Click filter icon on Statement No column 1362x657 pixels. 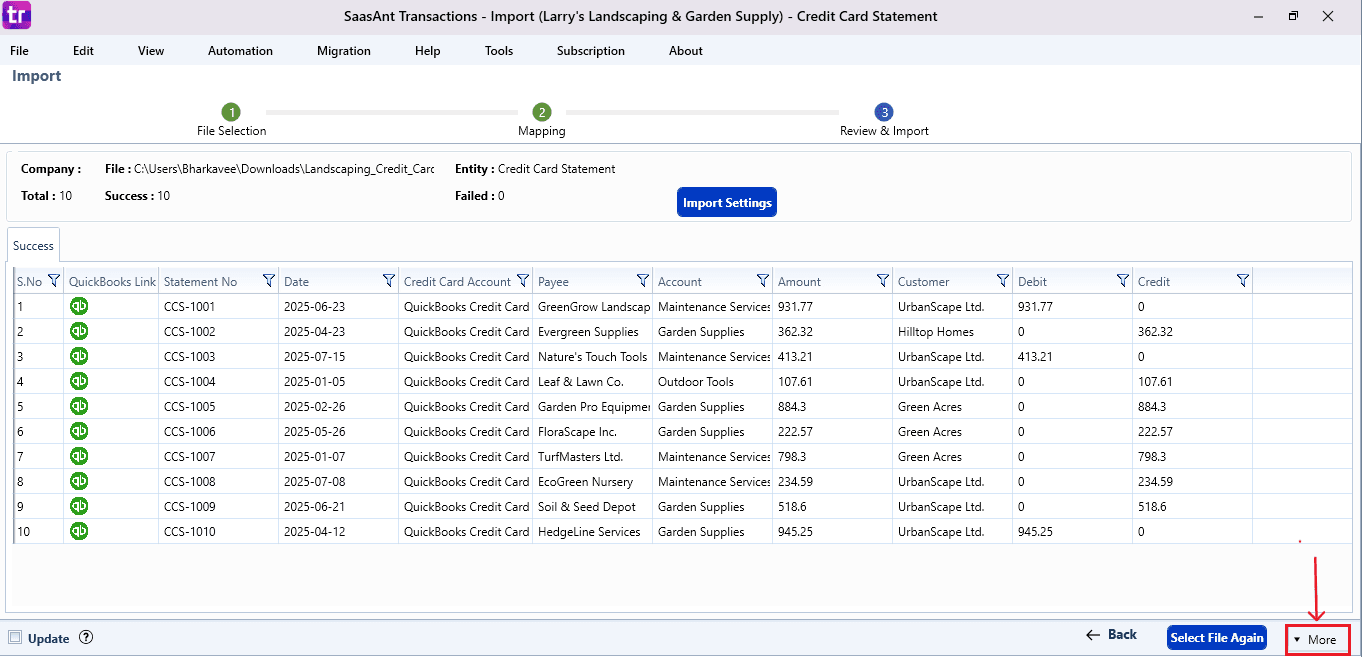(x=268, y=281)
